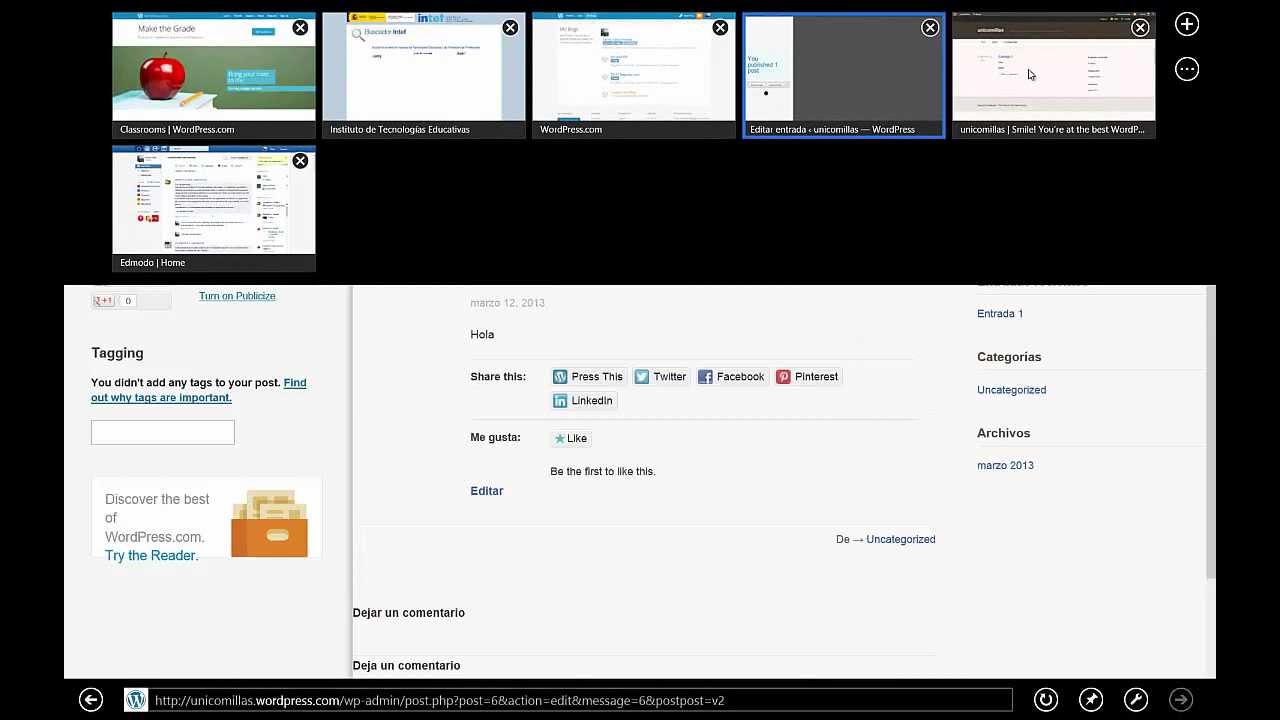
Task: Switch to the WordPress.com tab thumbnail
Action: coord(634,75)
